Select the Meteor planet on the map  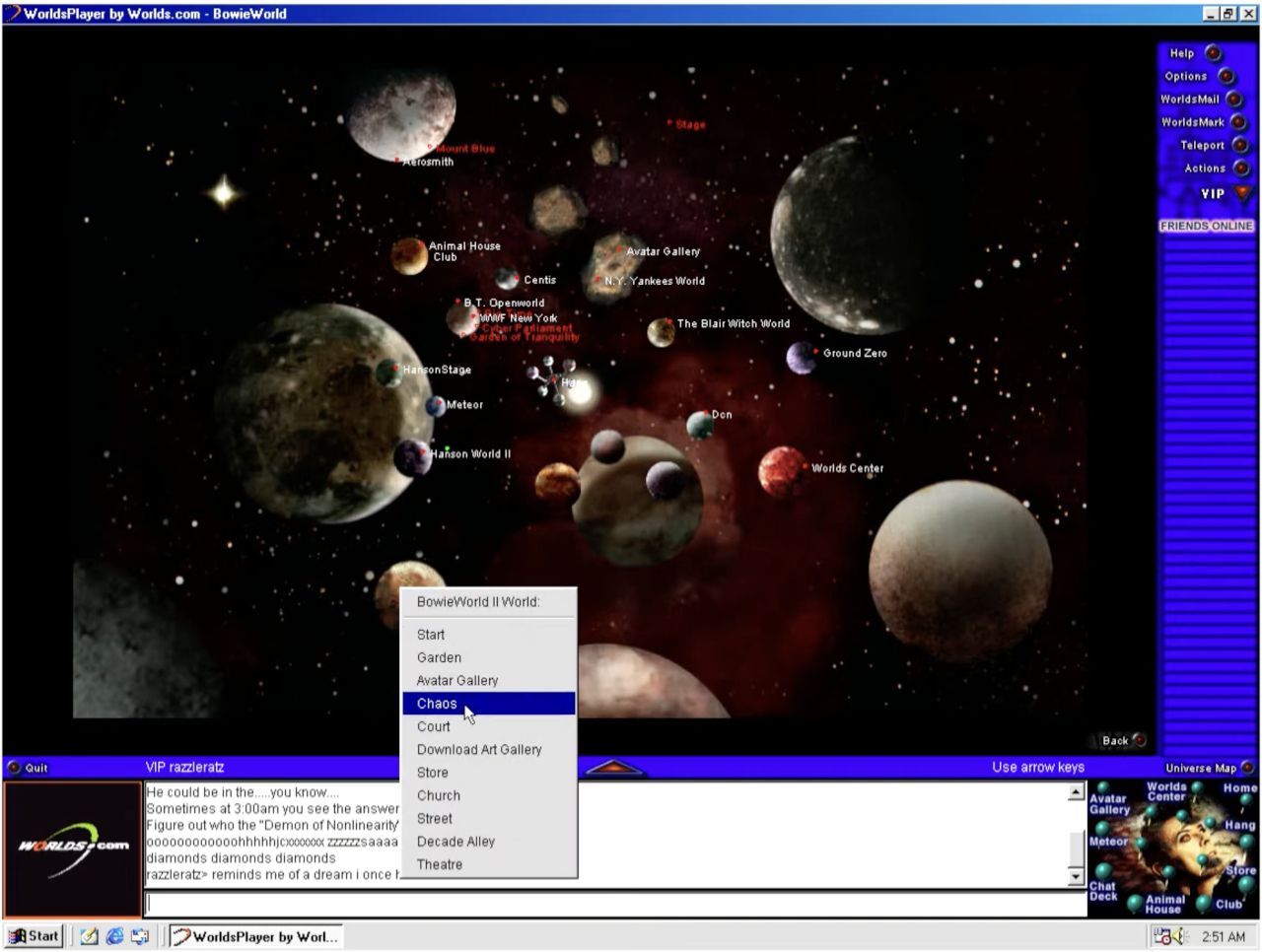point(435,405)
